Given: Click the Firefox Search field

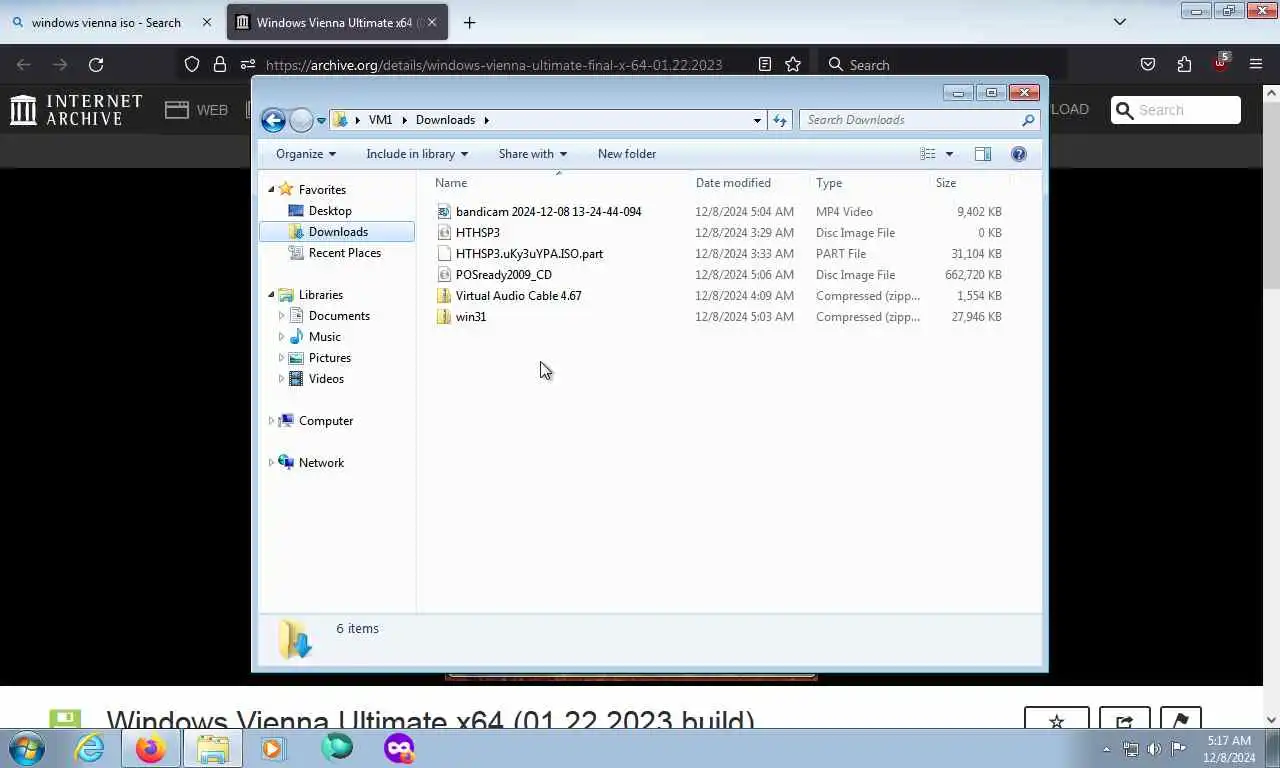Looking at the screenshot, I should point(942,65).
